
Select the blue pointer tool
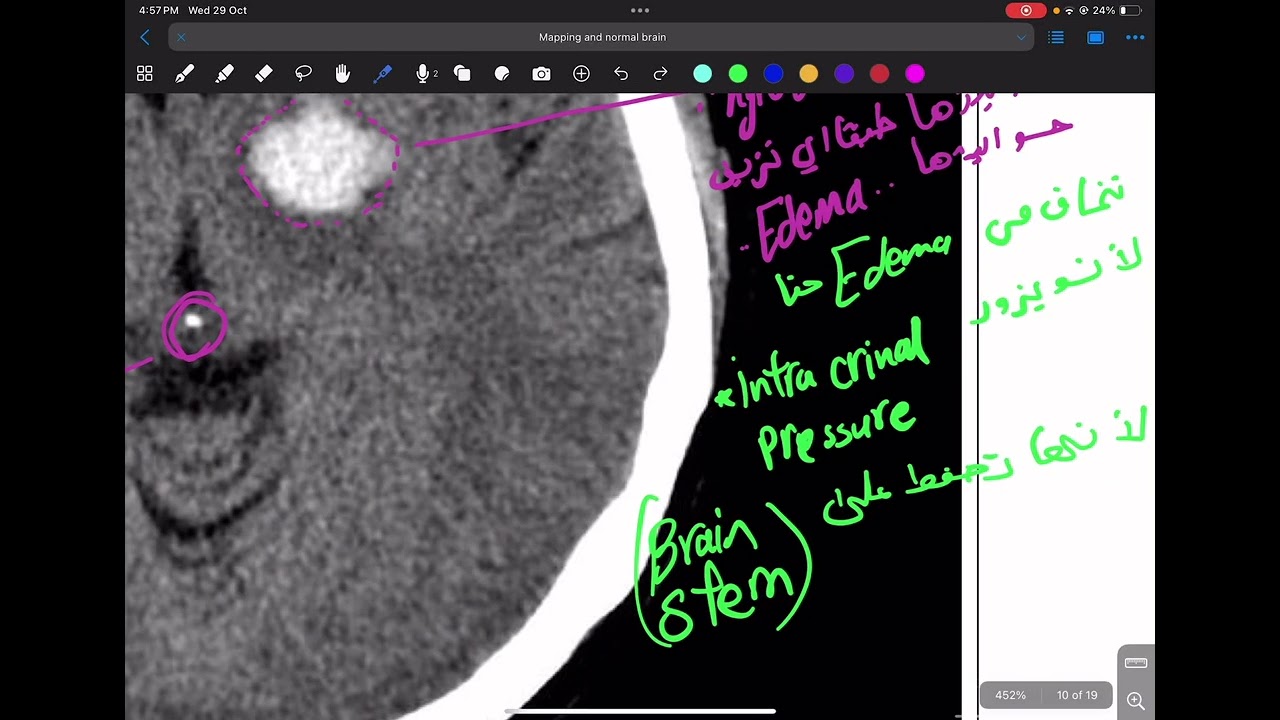[x=382, y=73]
